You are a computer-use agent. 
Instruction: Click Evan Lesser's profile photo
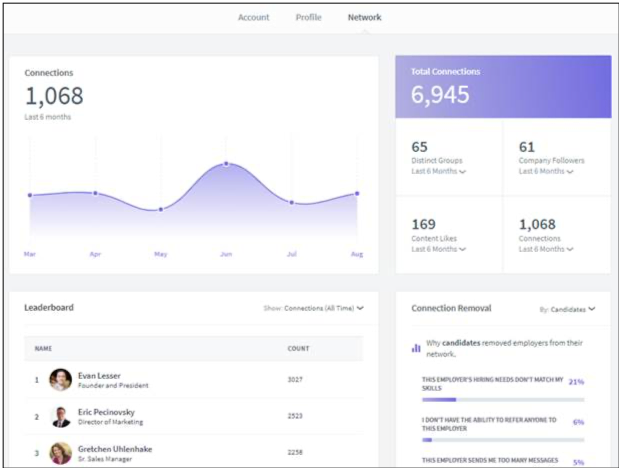(x=60, y=380)
